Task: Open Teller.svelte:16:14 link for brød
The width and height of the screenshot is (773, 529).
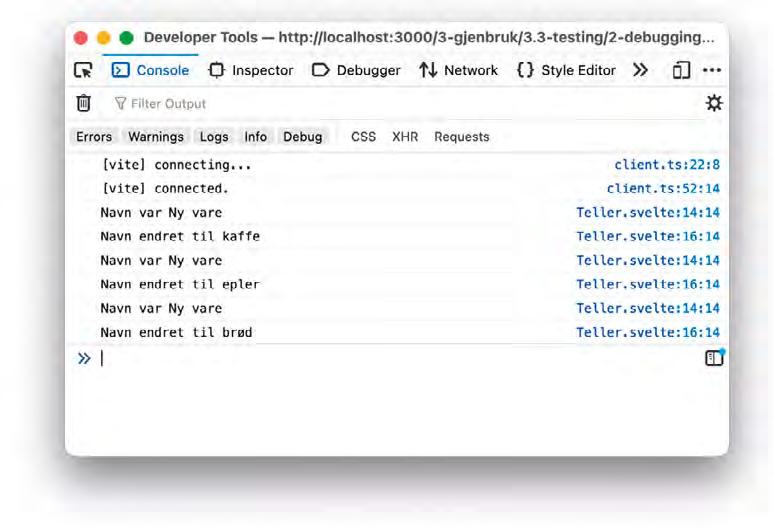Action: coord(648,332)
